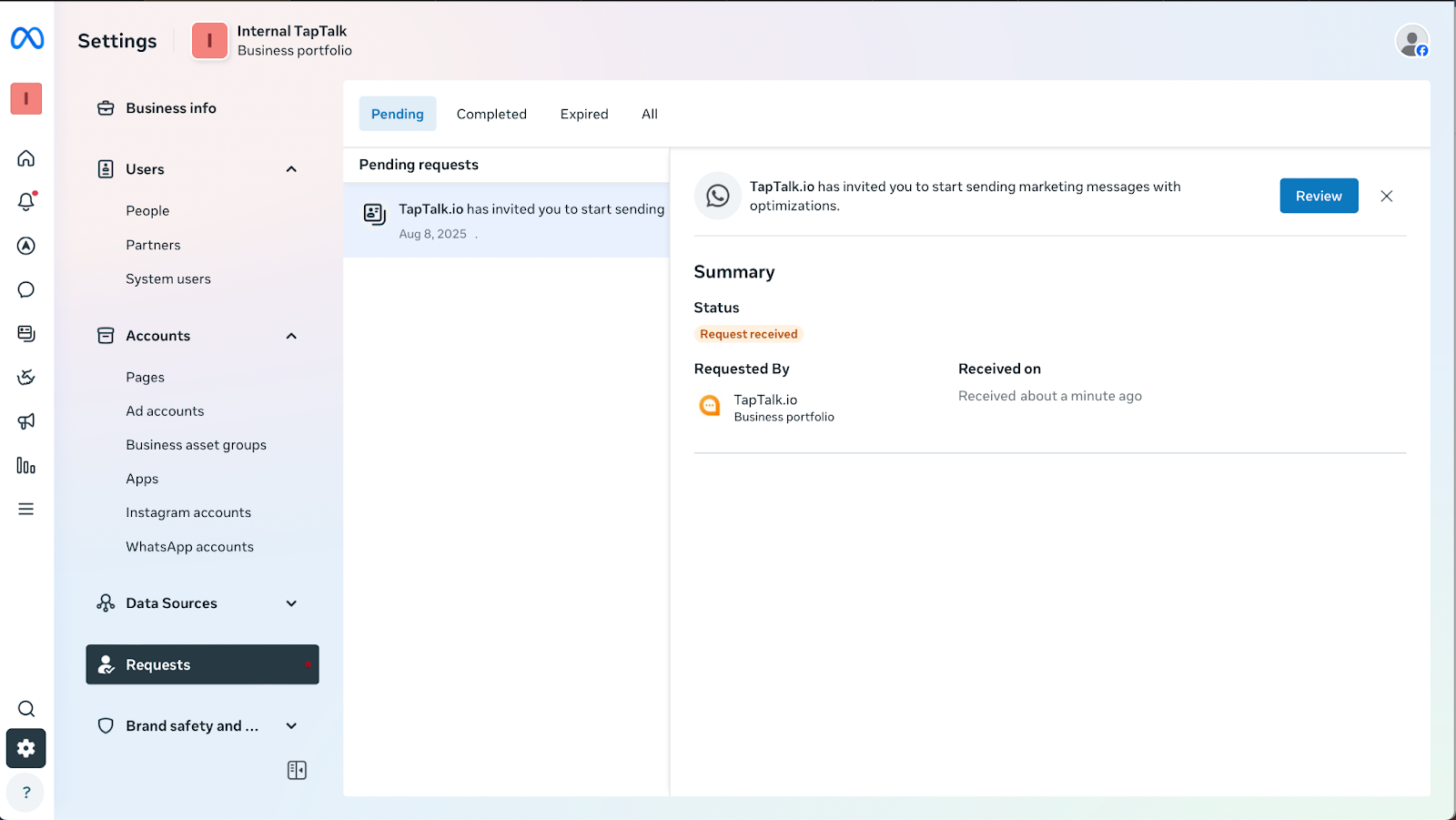Open Instagram accounts settings
The height and width of the screenshot is (820, 1456).
click(188, 512)
